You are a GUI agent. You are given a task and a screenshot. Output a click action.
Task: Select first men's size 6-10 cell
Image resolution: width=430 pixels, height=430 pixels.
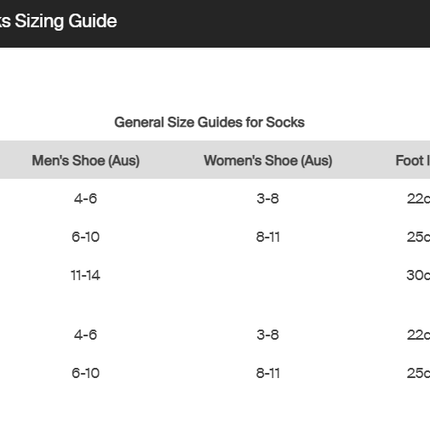coord(86,237)
